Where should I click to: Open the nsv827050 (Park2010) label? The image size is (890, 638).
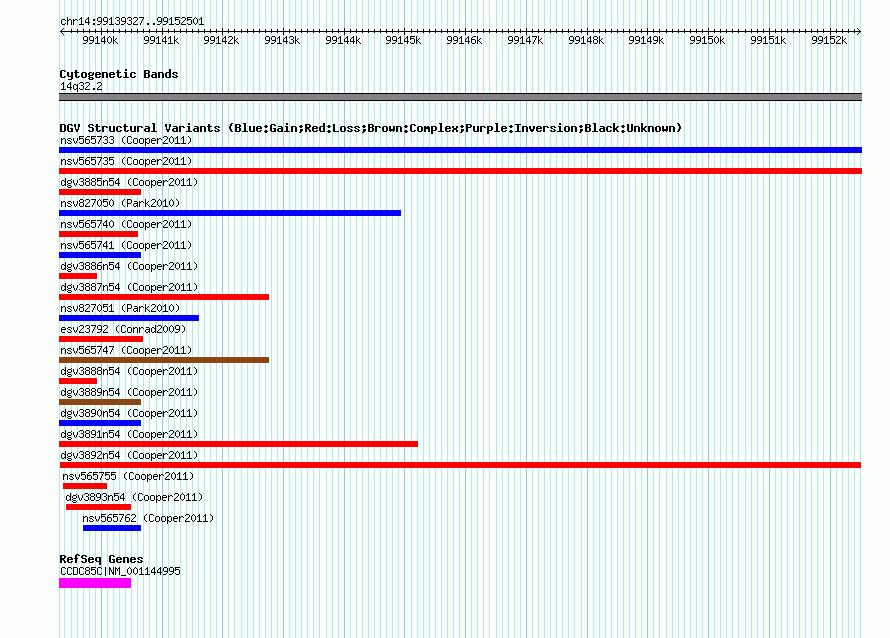click(120, 203)
